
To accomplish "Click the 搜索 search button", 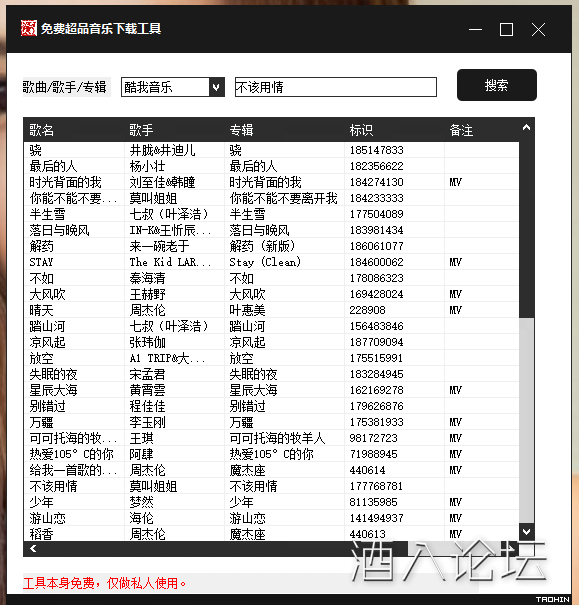I will point(496,85).
